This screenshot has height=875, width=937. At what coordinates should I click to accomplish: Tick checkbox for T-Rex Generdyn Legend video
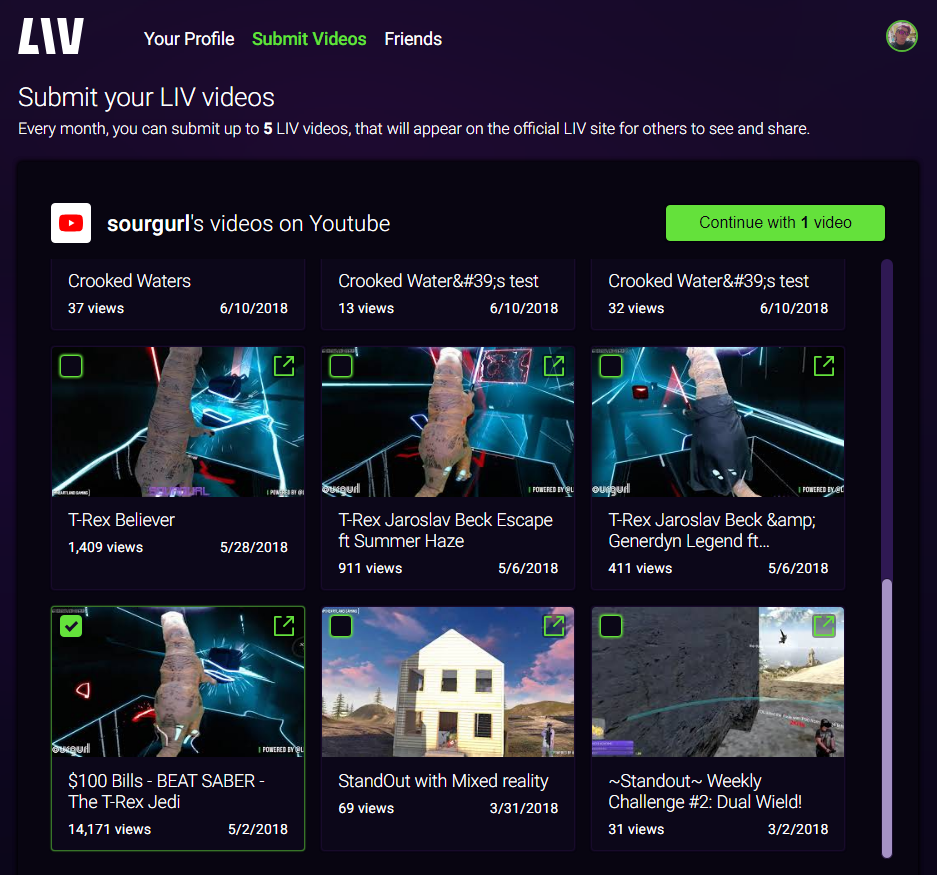tap(611, 366)
